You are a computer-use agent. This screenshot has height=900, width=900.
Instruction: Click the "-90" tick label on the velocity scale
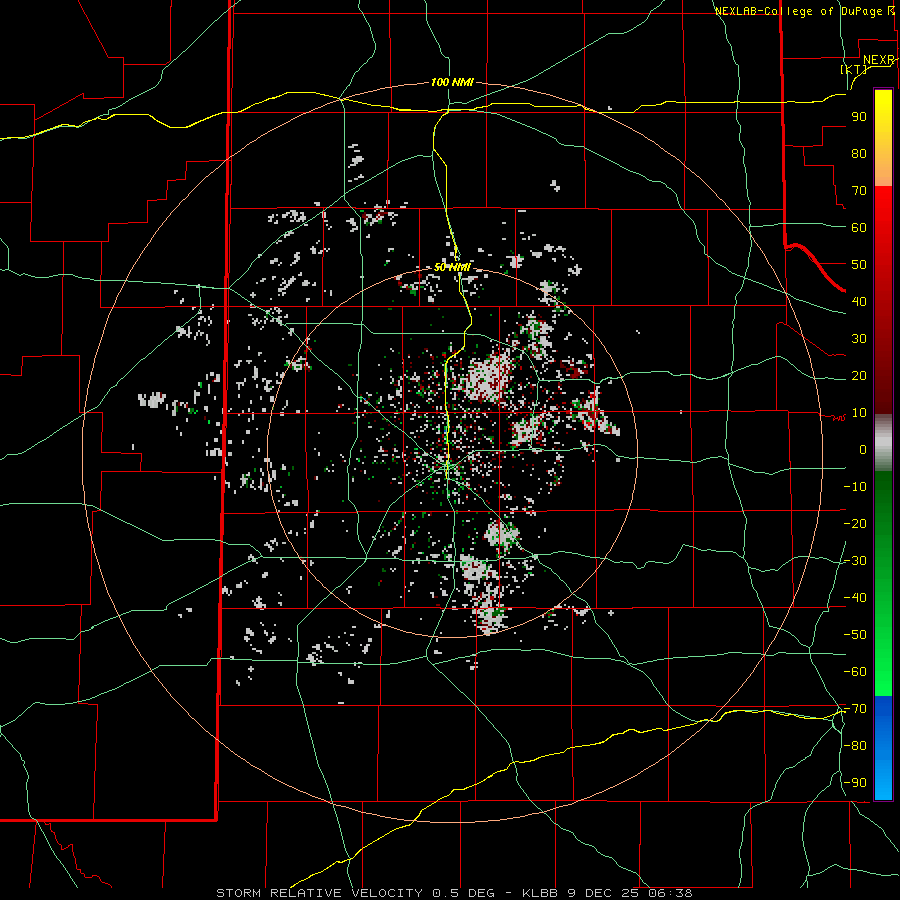855,783
